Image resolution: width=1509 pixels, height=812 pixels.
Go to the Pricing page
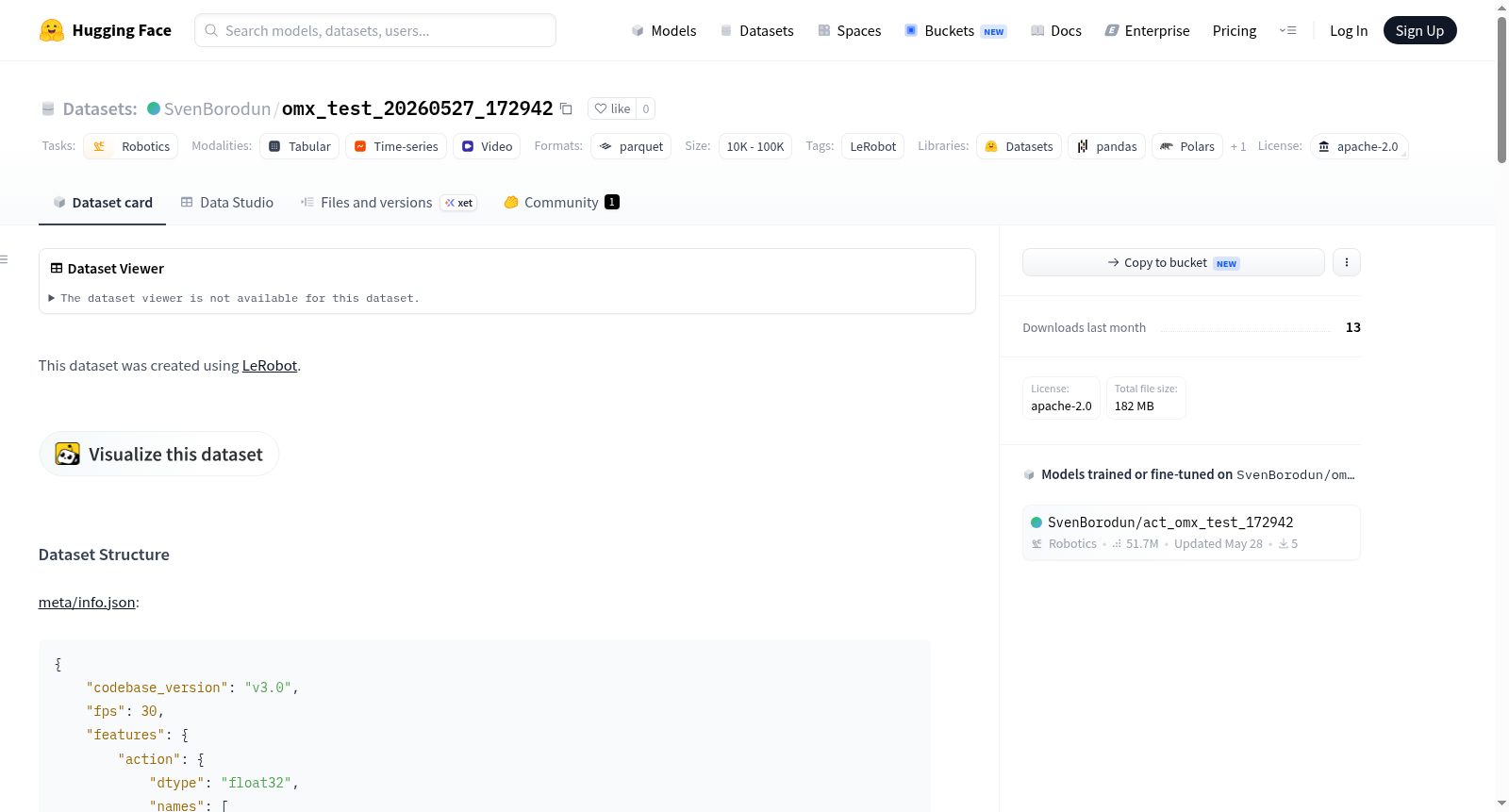pyautogui.click(x=1235, y=30)
